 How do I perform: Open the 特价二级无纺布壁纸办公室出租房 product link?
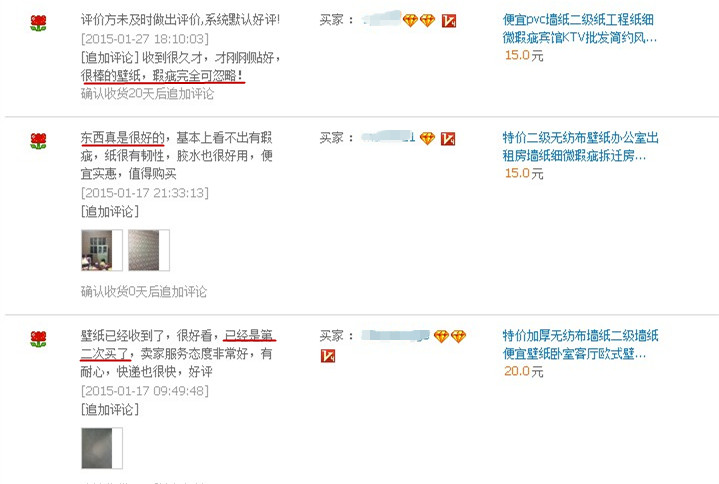click(580, 147)
